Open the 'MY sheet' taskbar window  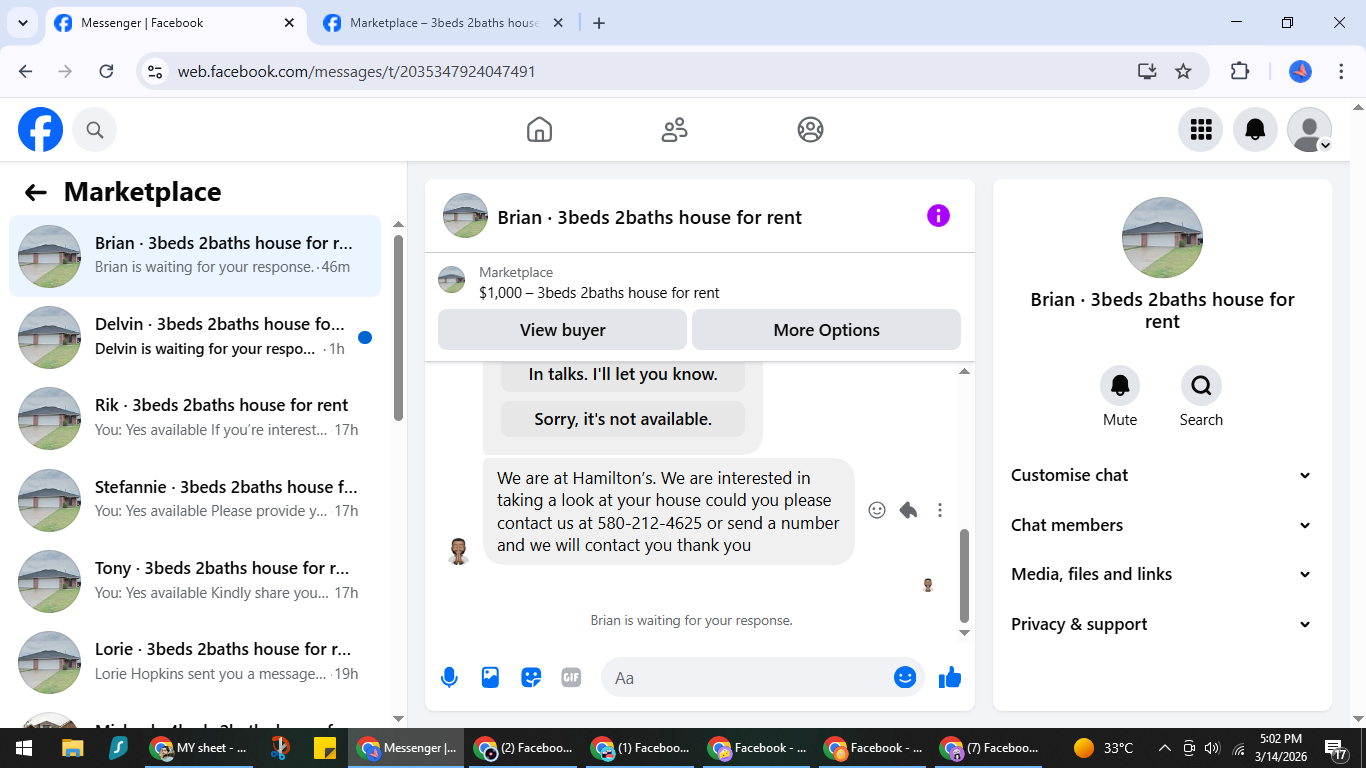tap(199, 748)
